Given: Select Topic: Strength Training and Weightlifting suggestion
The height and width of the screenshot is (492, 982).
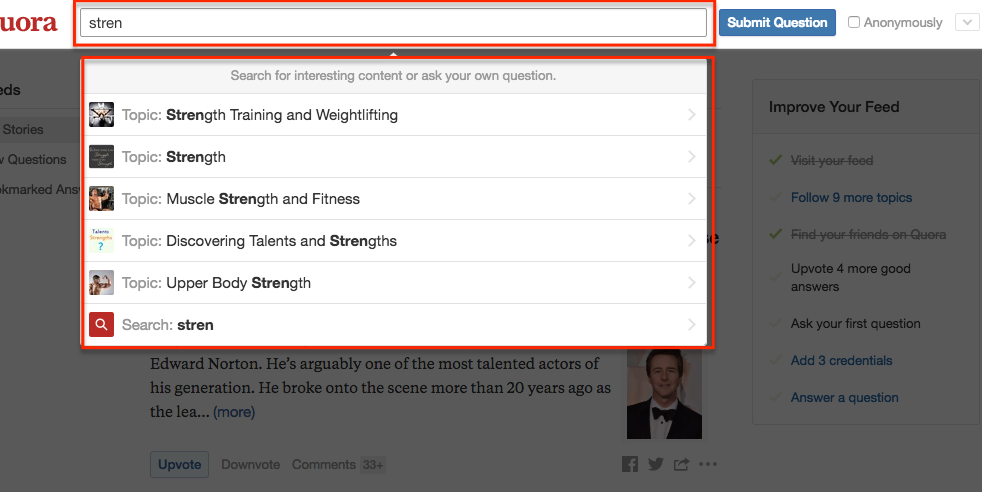Looking at the screenshot, I should point(395,115).
